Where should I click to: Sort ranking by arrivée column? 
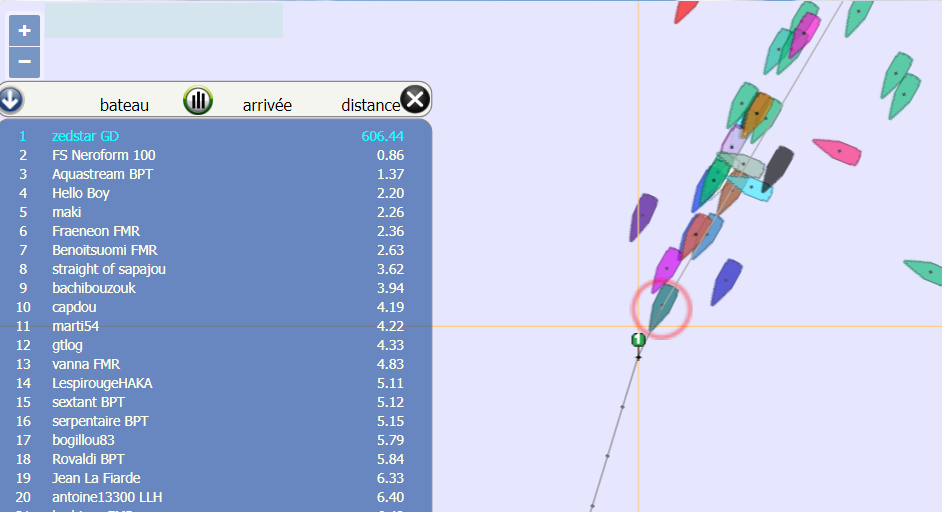tap(267, 105)
